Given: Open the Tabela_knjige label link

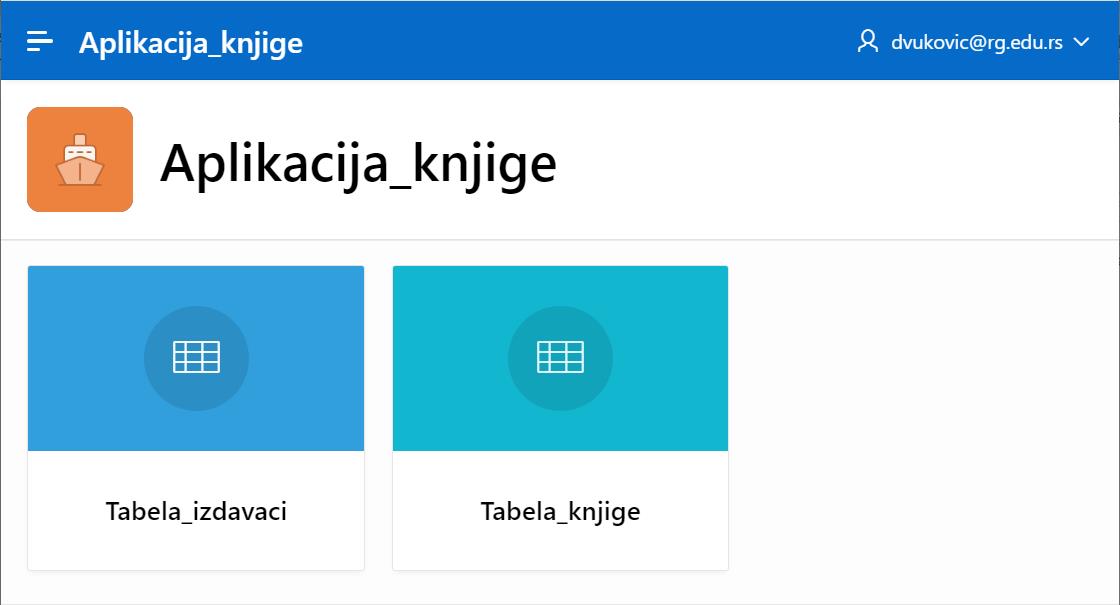Looking at the screenshot, I should 560,512.
